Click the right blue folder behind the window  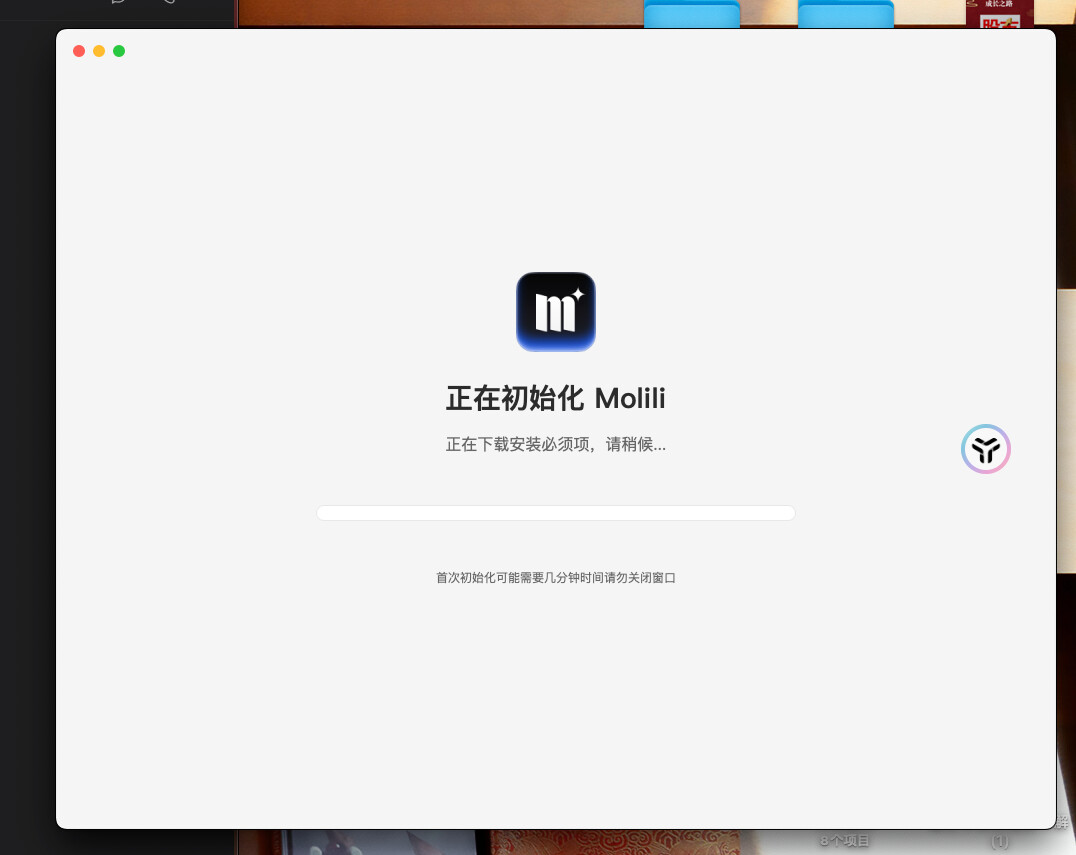tap(845, 15)
